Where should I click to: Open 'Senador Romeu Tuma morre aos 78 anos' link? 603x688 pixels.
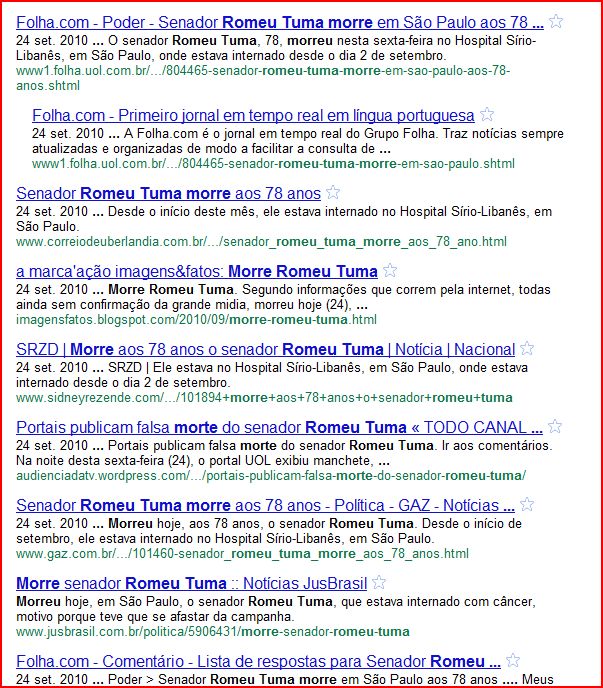click(x=169, y=193)
